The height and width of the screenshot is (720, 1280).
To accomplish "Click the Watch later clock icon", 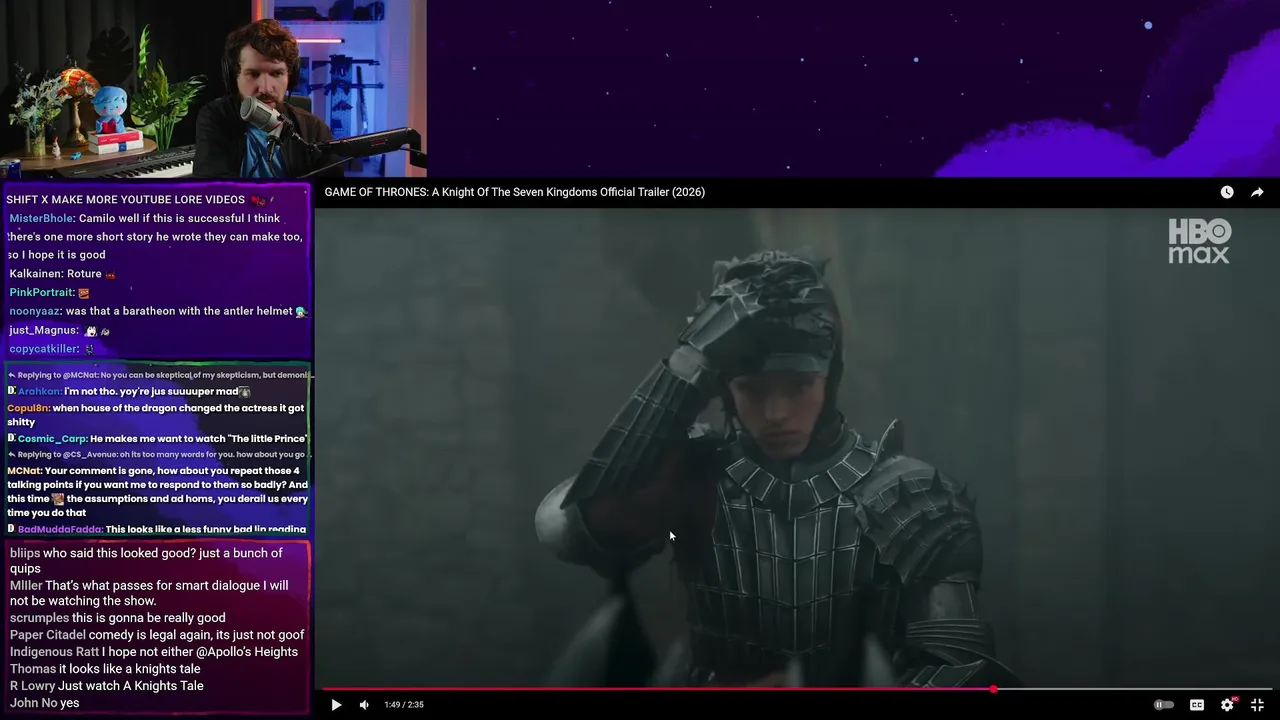I will pyautogui.click(x=1227, y=192).
